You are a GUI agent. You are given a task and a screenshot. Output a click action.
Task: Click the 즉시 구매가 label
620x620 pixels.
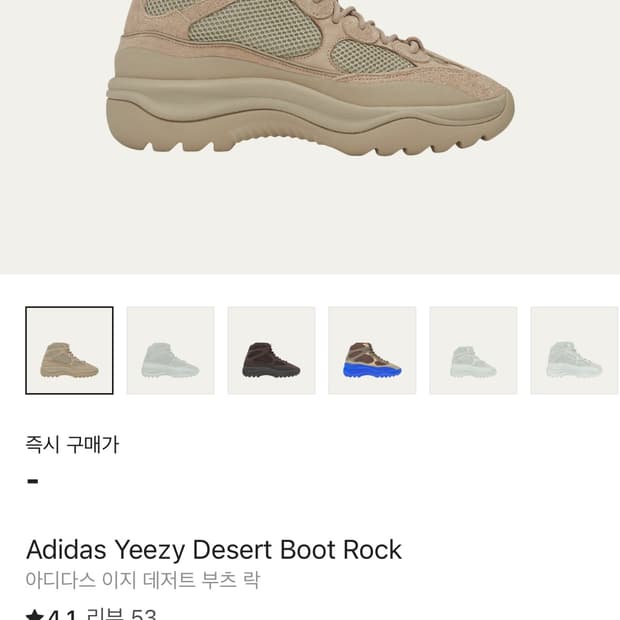72,445
